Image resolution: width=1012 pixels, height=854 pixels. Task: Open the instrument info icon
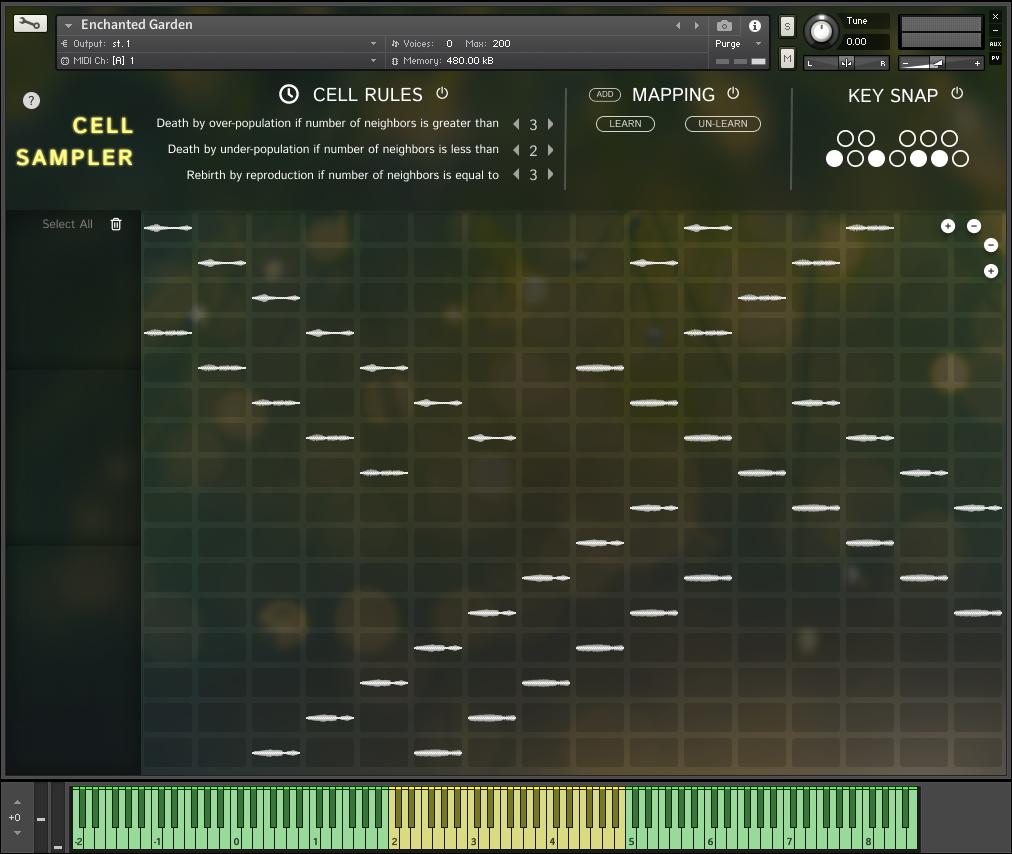click(754, 25)
